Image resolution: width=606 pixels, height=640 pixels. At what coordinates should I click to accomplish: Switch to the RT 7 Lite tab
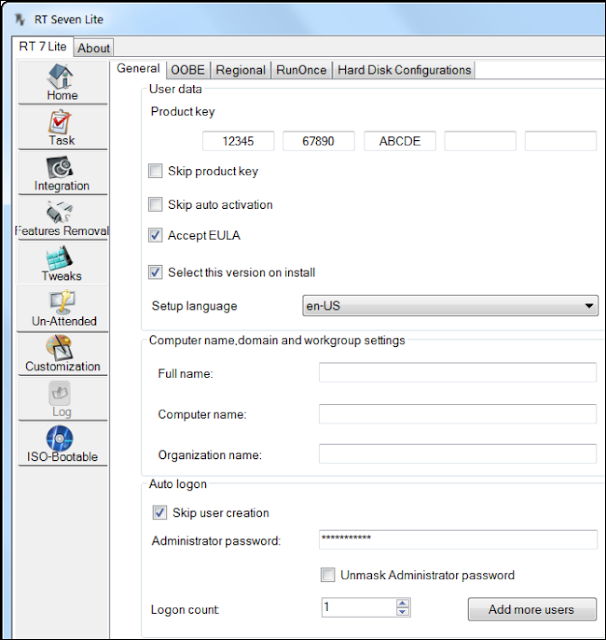click(42, 47)
